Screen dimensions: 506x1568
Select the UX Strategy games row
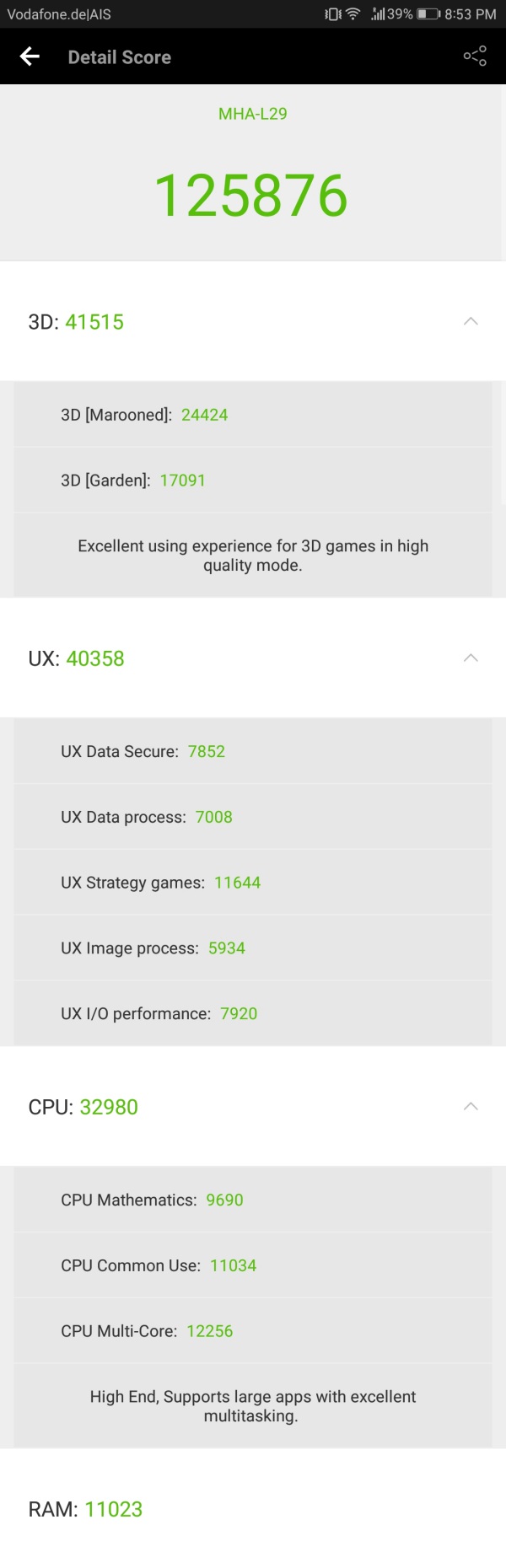253,883
